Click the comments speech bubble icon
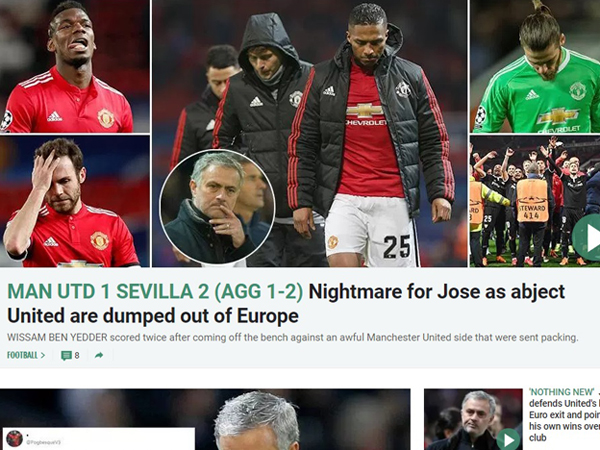Image resolution: width=600 pixels, height=450 pixels. [x=66, y=355]
